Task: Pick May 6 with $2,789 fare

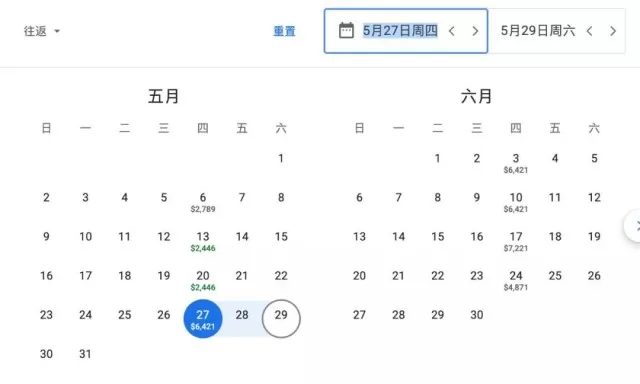Action: [203, 202]
